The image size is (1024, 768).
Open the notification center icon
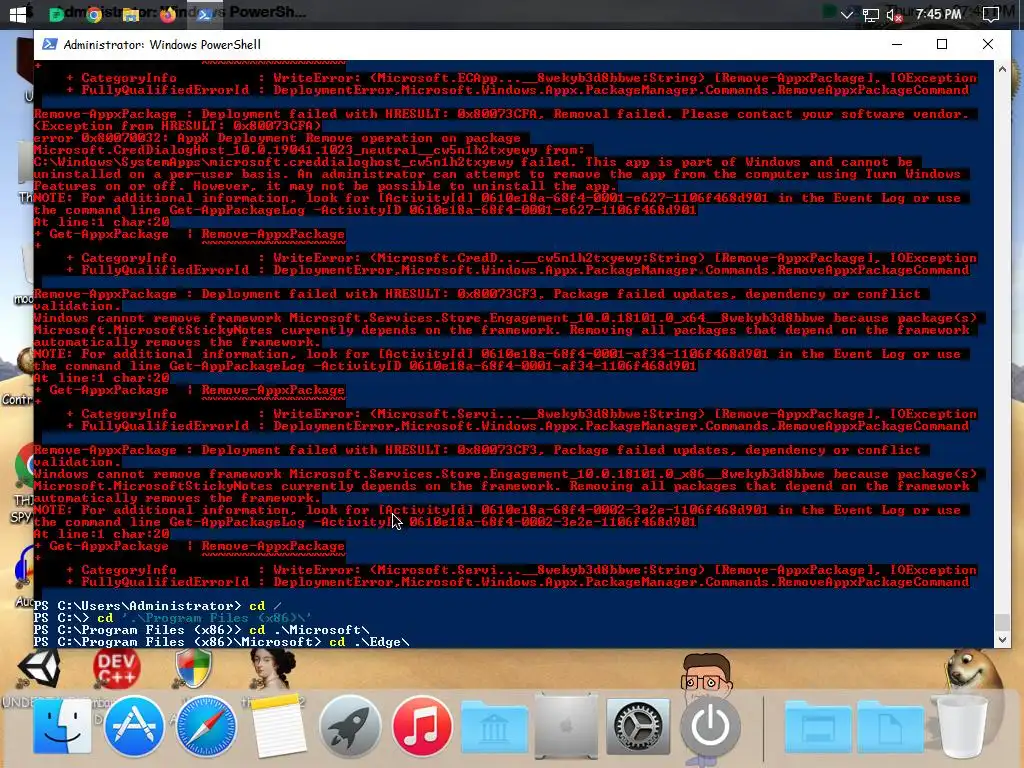(991, 14)
